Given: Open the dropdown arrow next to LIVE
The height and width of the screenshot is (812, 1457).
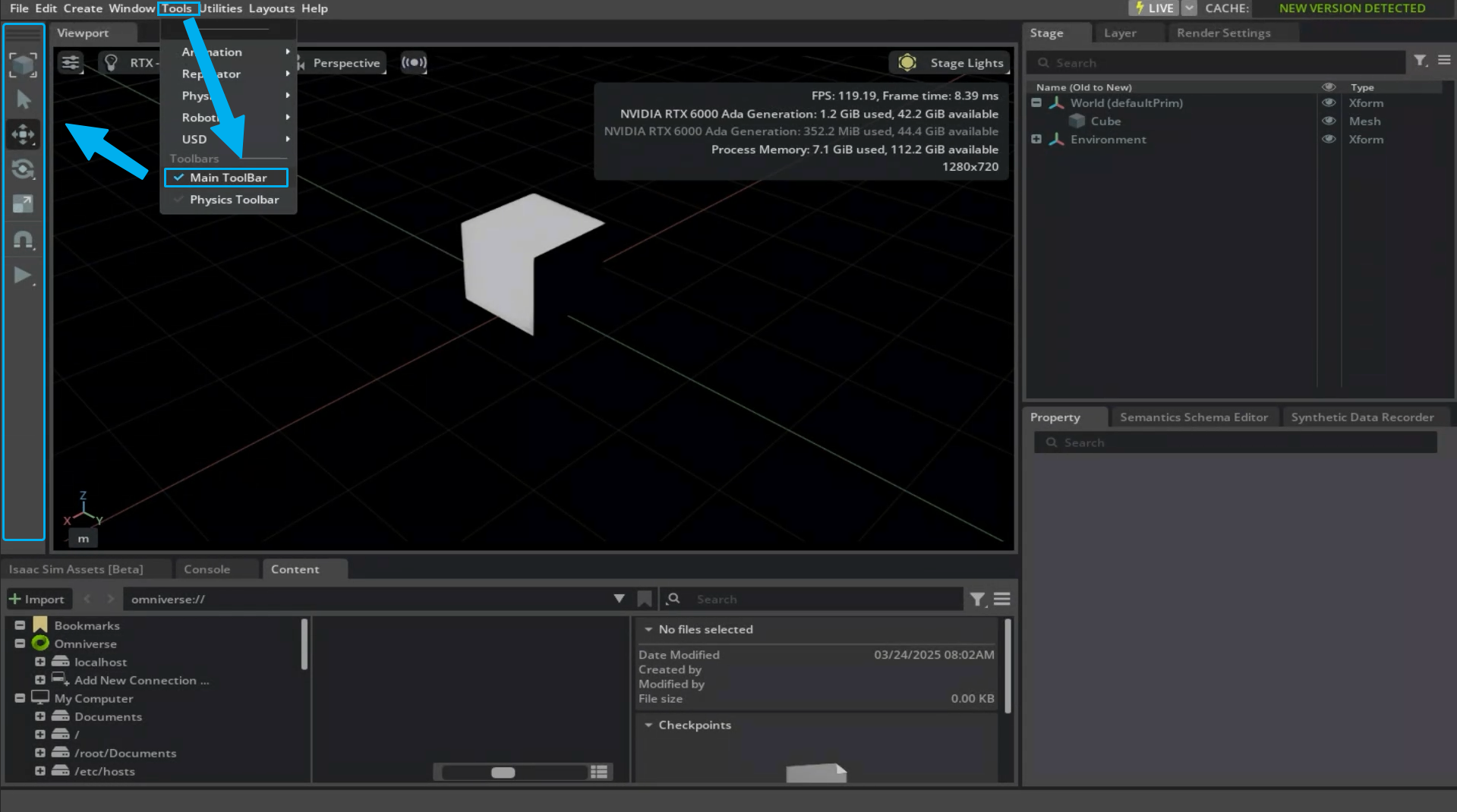Looking at the screenshot, I should [1190, 8].
